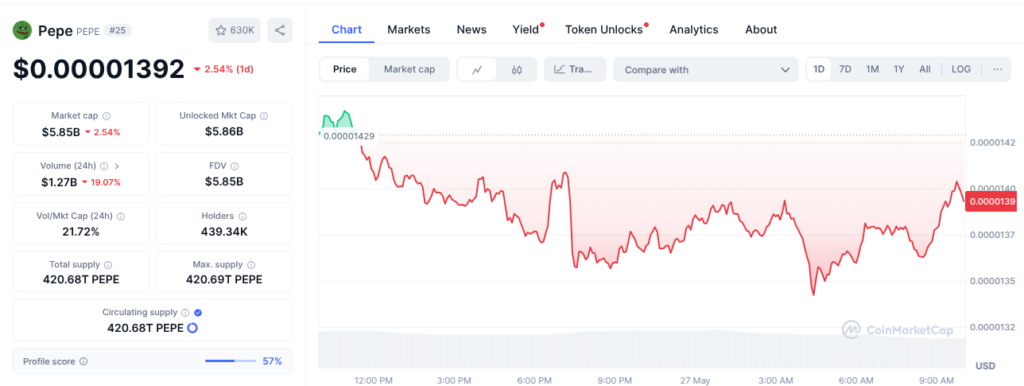Select the 7D time range
Screen dimensions: 1024x386
point(845,69)
